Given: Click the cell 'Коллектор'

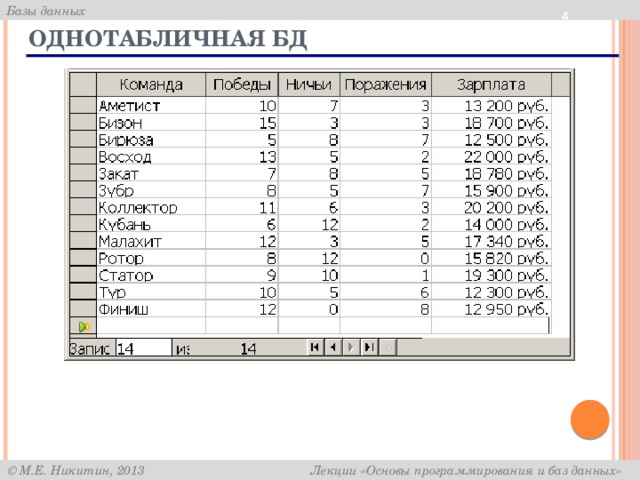Looking at the screenshot, I should pos(151,207).
